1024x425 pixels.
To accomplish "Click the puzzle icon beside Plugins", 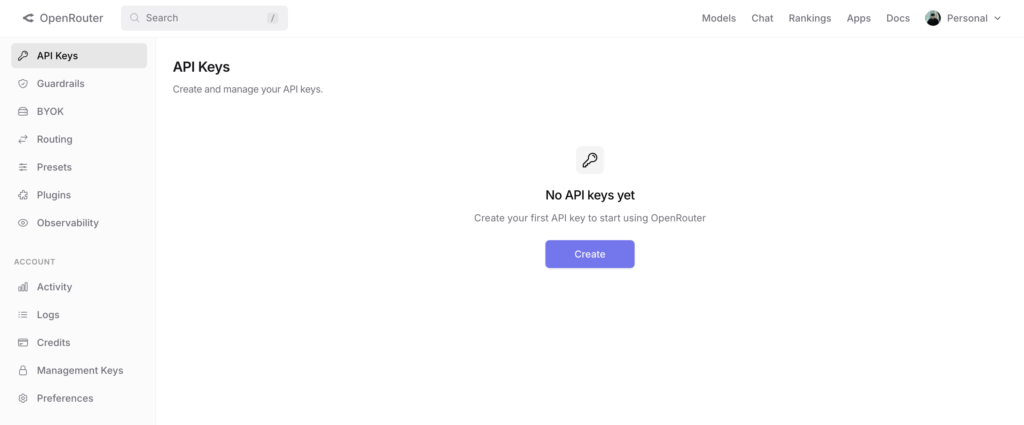I will (x=23, y=195).
